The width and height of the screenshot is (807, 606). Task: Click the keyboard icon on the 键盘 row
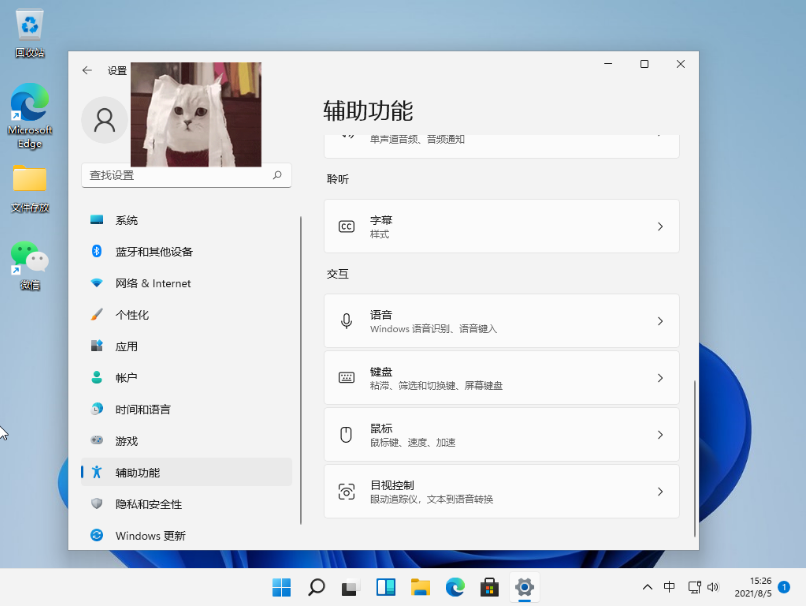pos(345,377)
